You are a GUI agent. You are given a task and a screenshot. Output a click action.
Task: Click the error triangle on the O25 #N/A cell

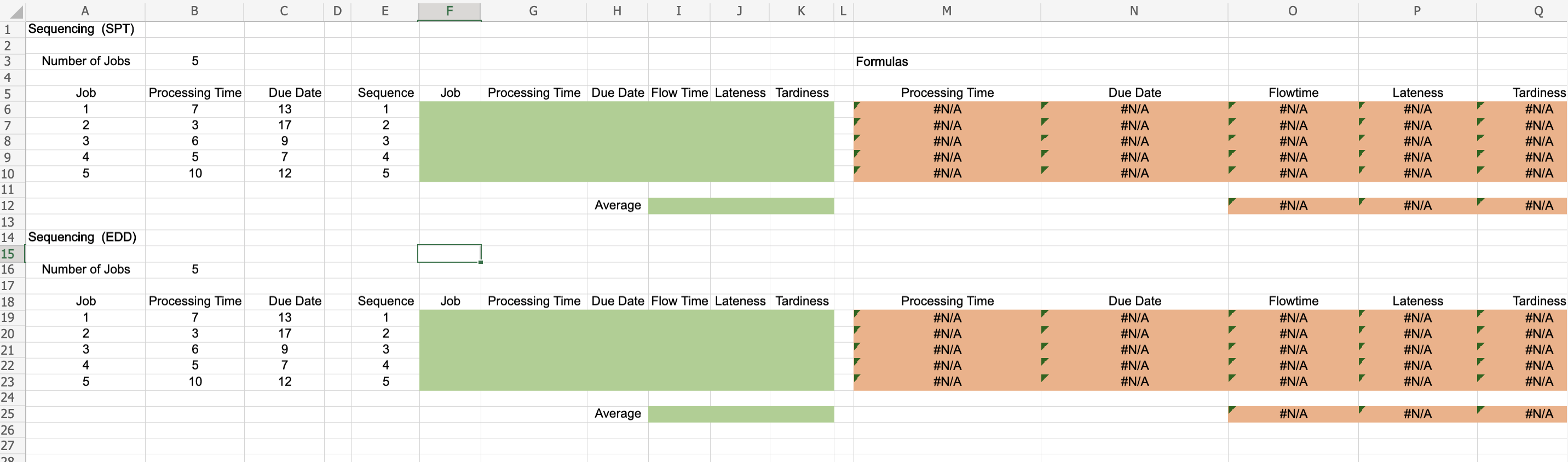coord(1231,410)
